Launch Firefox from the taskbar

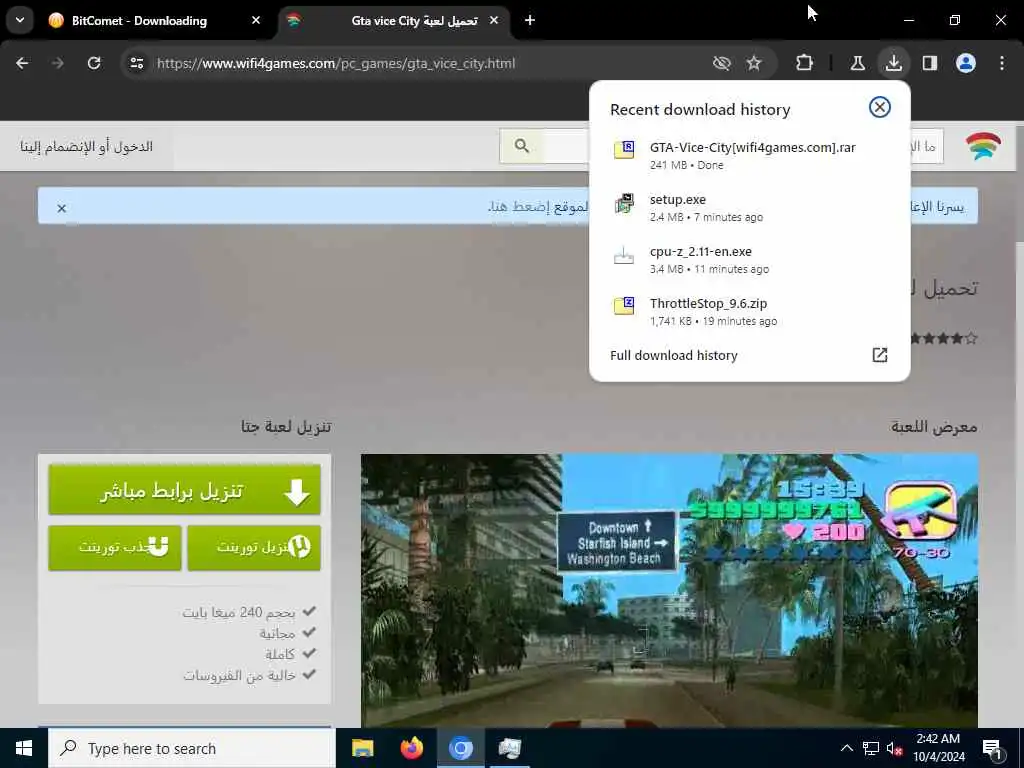pyautogui.click(x=411, y=748)
